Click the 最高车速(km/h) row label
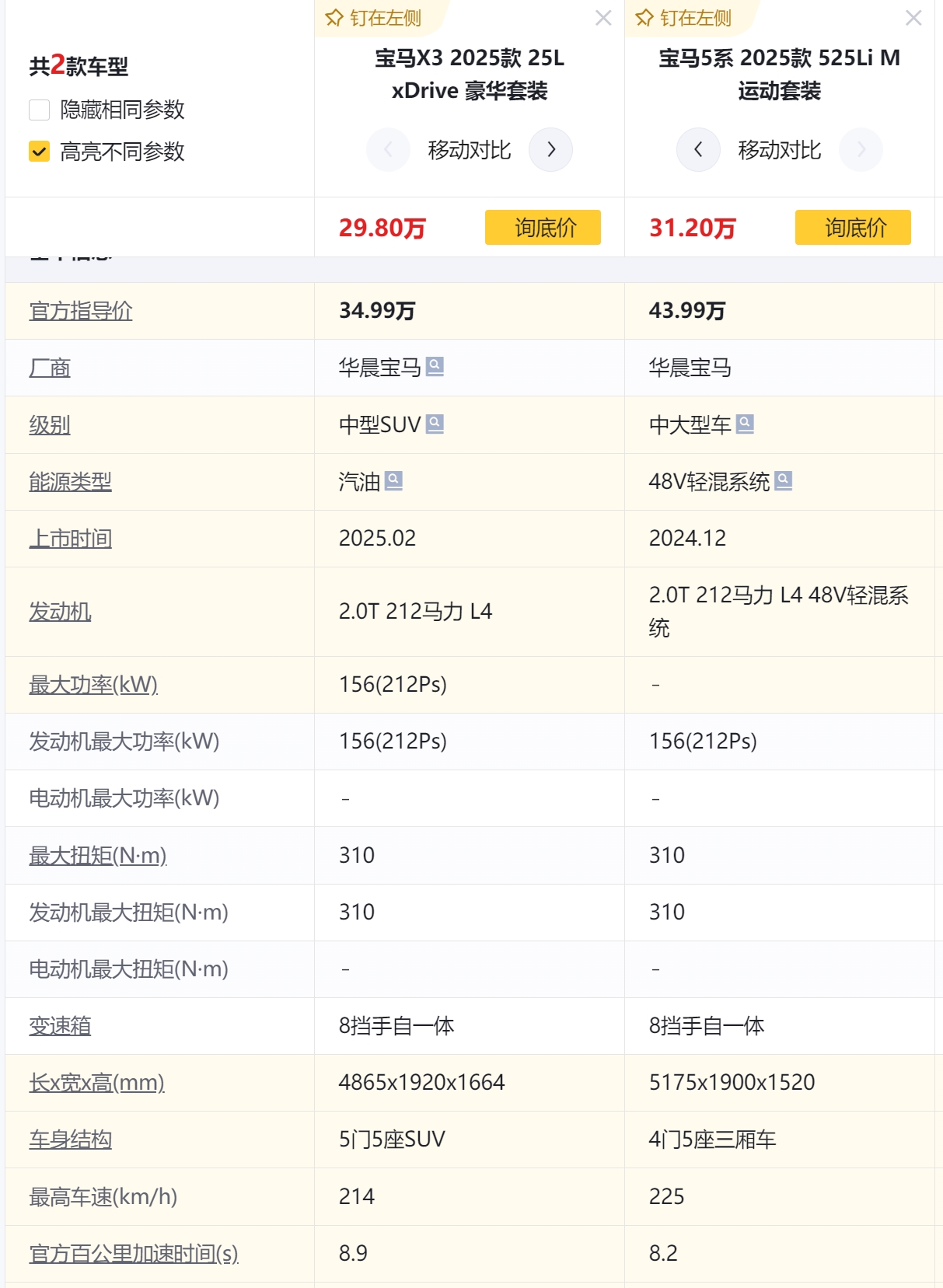Screen dimensions: 943x1288 pos(103,1196)
